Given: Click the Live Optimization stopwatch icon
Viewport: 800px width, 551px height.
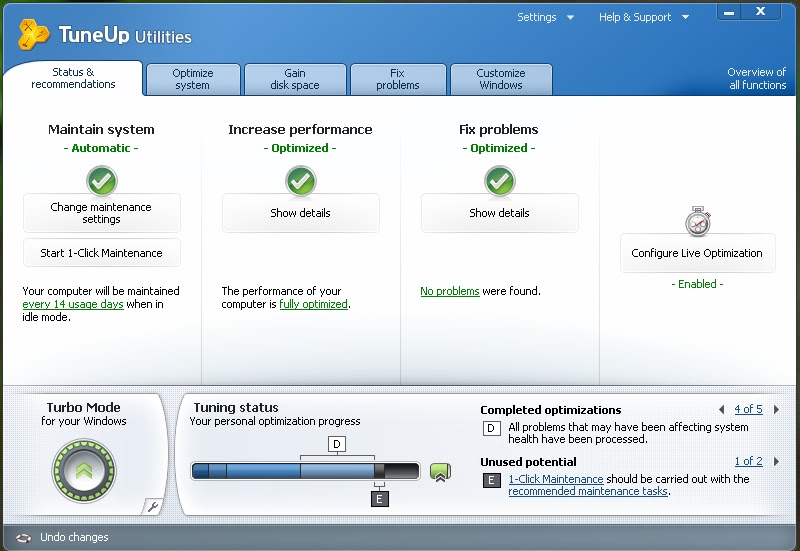Looking at the screenshot, I should click(x=697, y=221).
